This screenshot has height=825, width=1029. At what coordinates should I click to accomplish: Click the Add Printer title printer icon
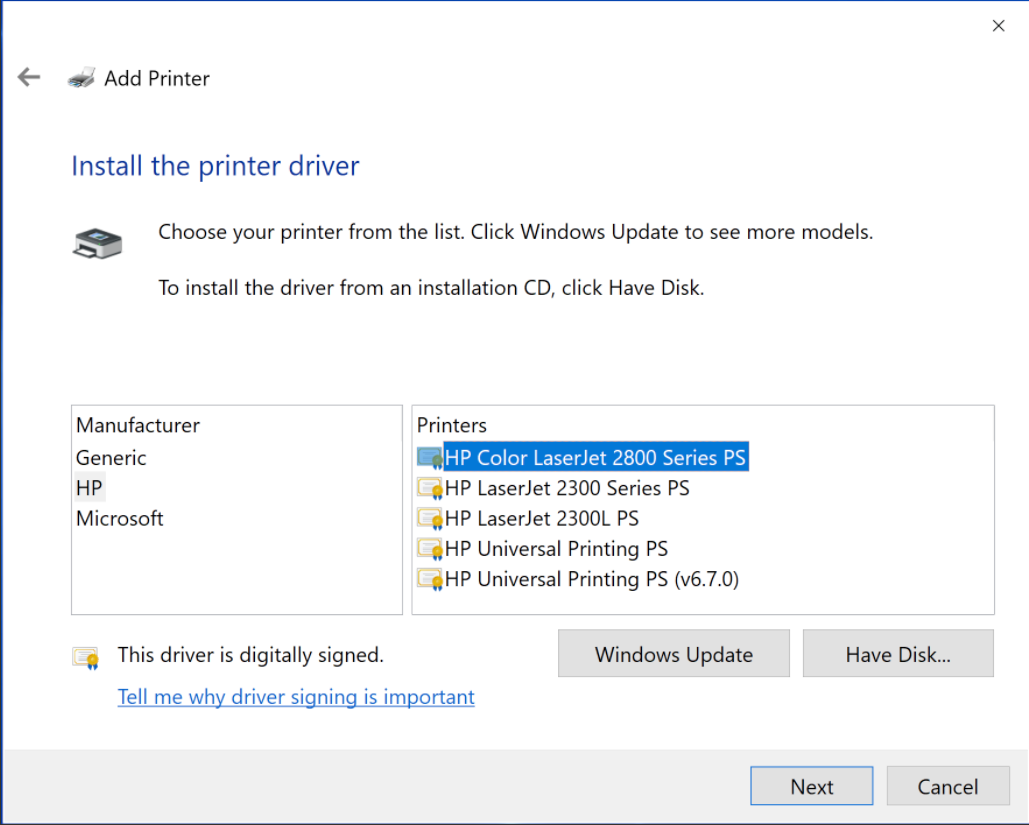[81, 78]
